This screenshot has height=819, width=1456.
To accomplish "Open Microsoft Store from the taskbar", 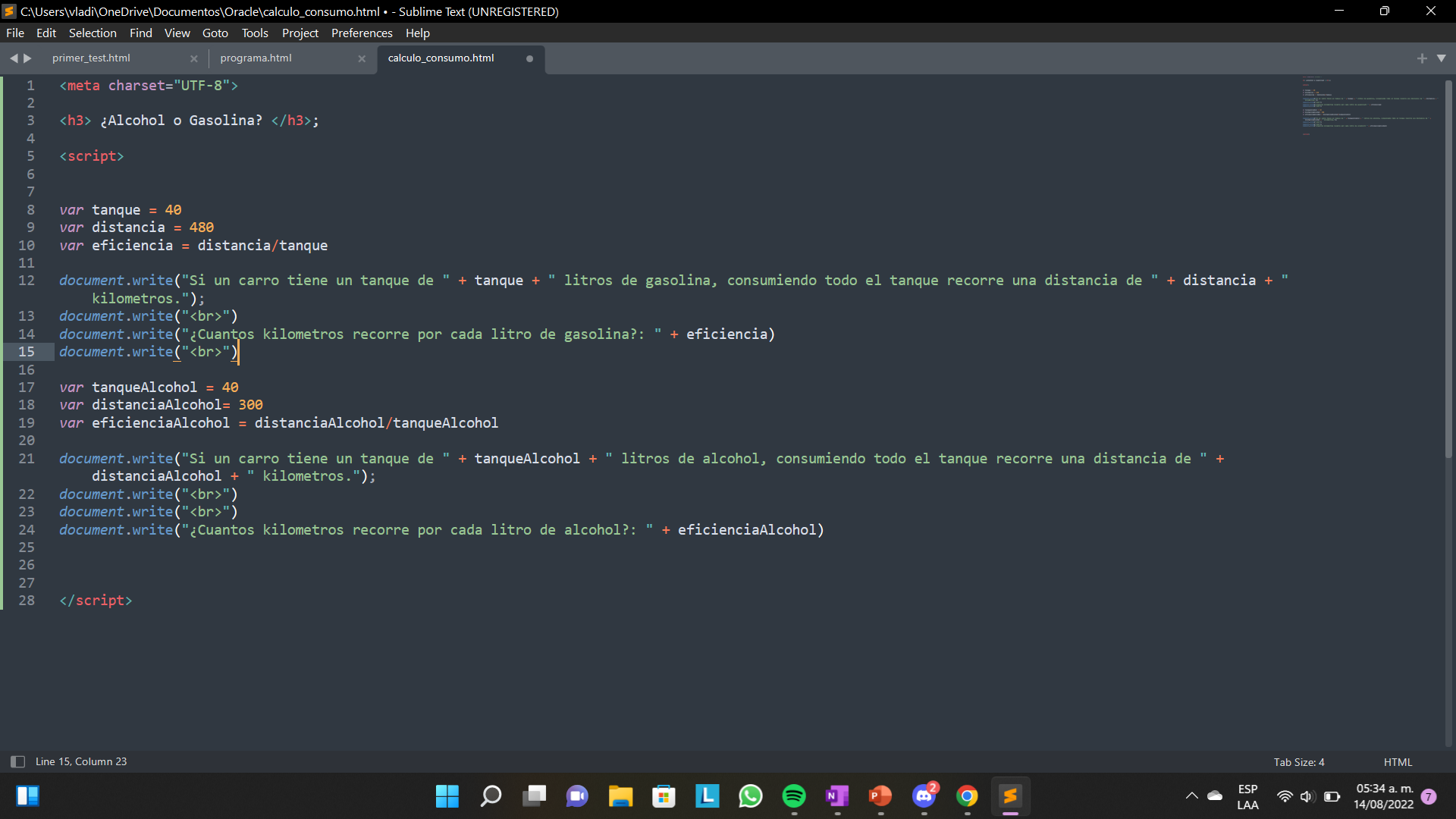I will [664, 796].
